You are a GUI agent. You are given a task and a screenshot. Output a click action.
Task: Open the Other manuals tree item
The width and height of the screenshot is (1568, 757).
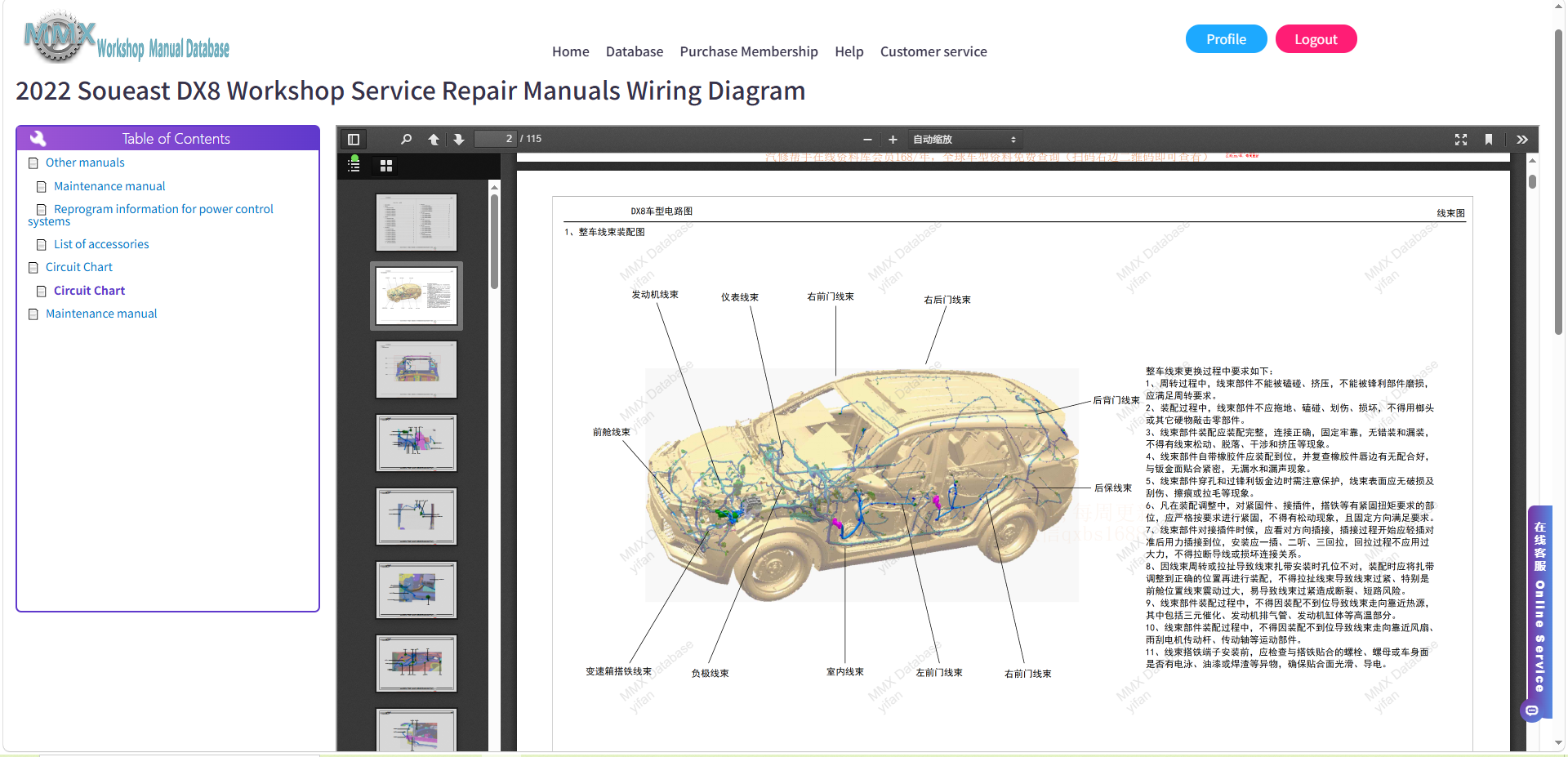pos(85,163)
